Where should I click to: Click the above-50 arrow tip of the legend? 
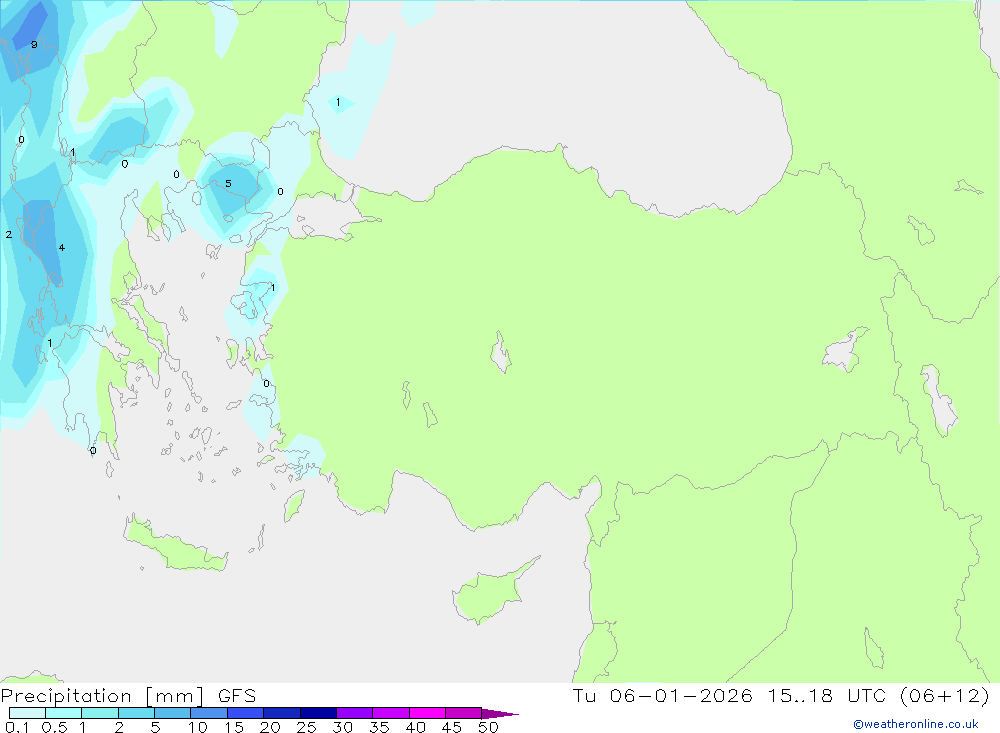click(x=500, y=714)
